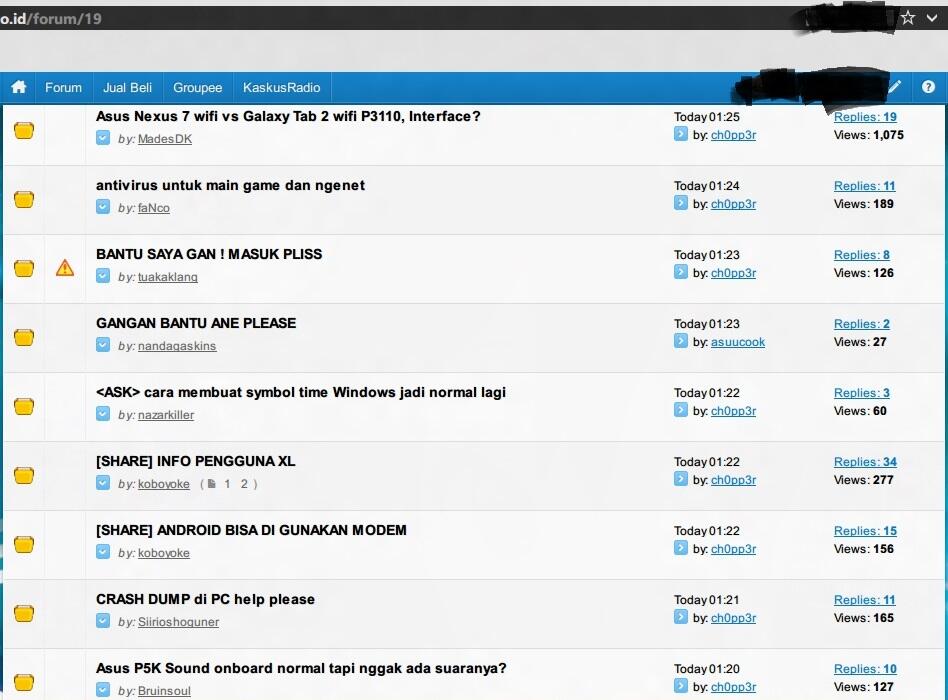
Task: Expand preview arrow beside MadesDK
Action: (x=103, y=138)
